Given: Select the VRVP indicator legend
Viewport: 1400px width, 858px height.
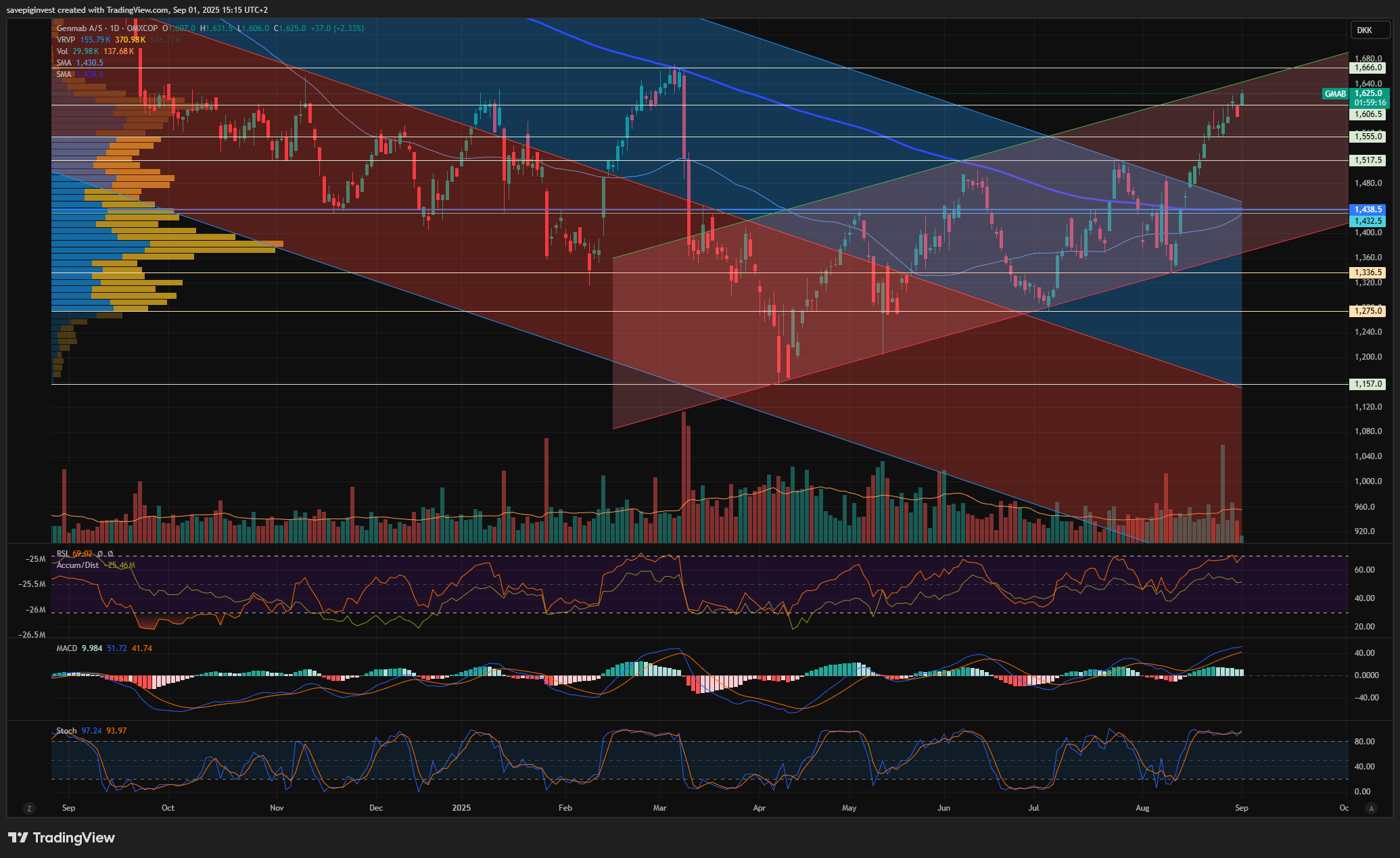Looking at the screenshot, I should [x=66, y=40].
